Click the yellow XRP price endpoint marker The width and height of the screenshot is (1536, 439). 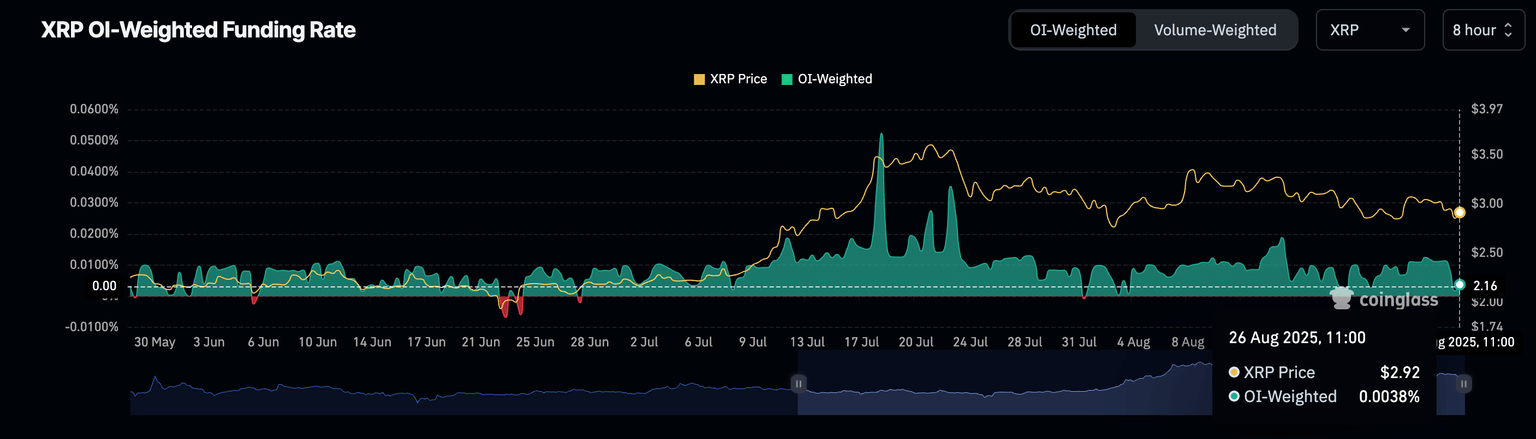tap(1459, 212)
